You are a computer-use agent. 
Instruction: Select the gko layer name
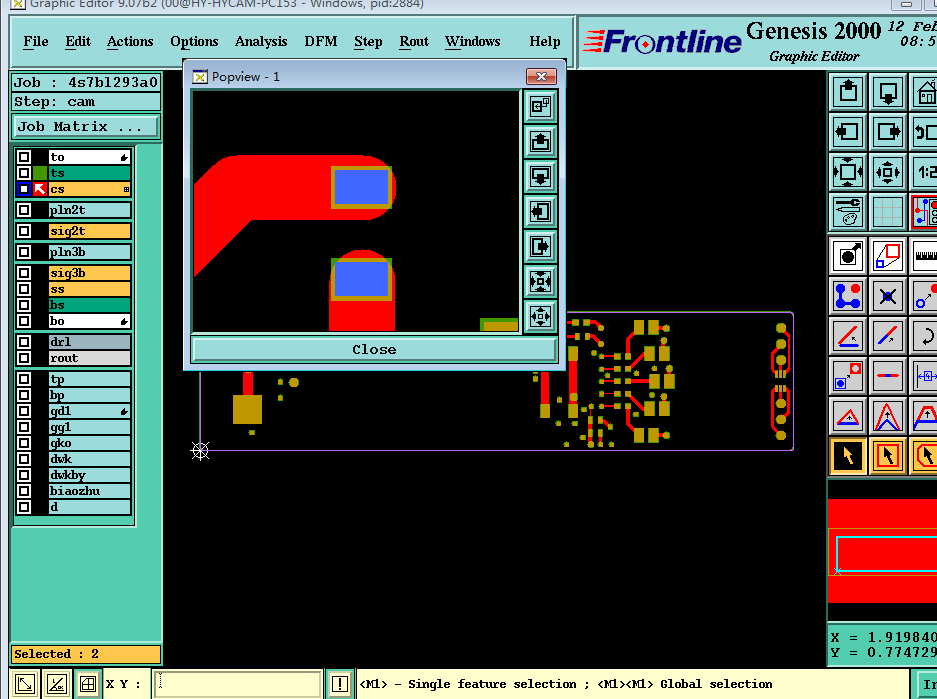pos(89,443)
